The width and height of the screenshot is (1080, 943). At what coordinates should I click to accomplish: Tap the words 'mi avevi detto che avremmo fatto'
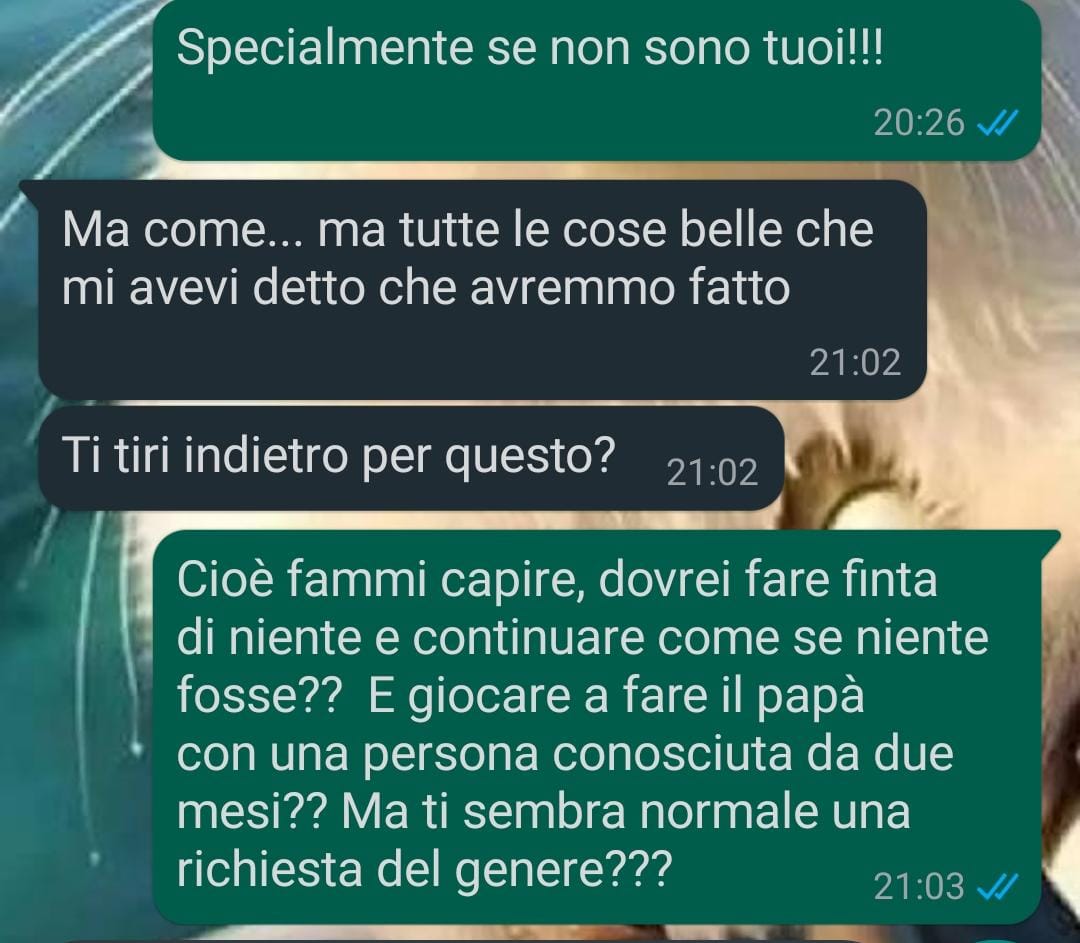click(x=426, y=287)
